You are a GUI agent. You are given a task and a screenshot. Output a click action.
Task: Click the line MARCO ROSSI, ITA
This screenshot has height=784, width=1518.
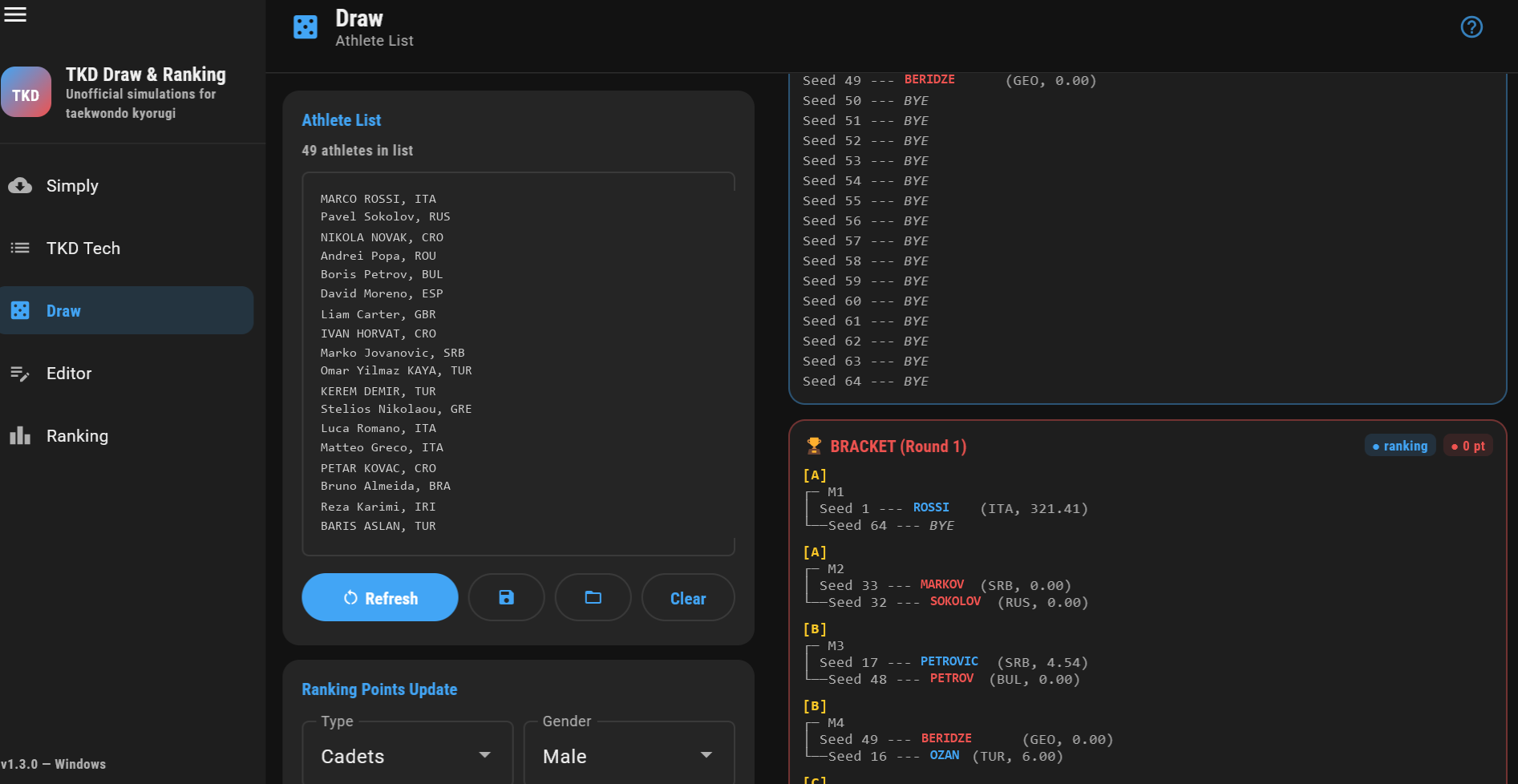pos(378,199)
